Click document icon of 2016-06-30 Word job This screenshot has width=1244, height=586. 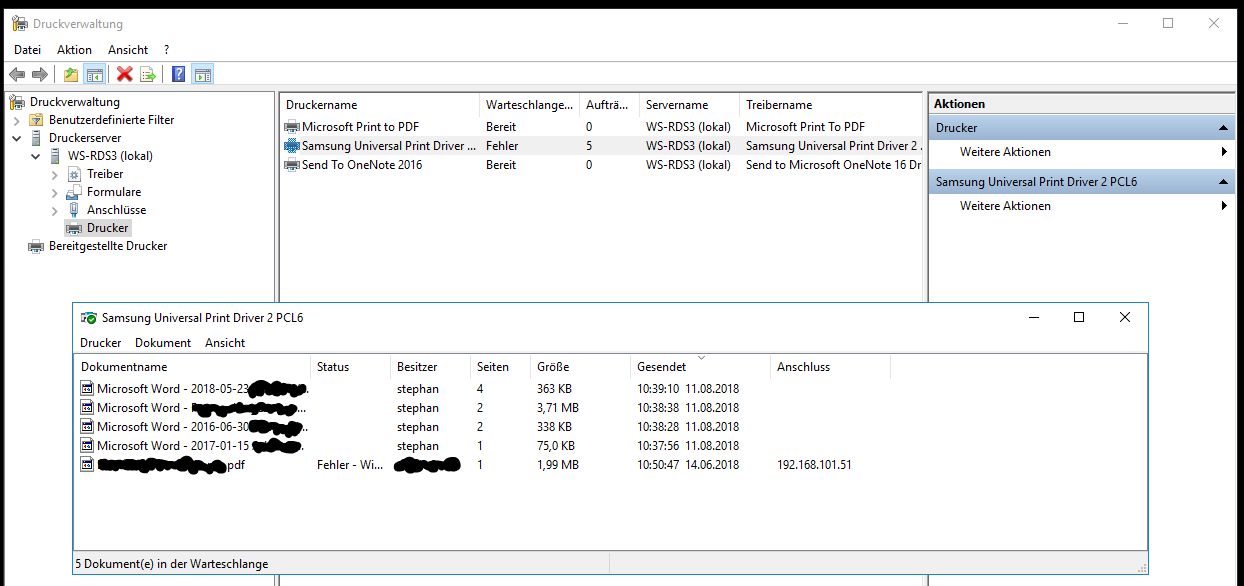[88, 427]
